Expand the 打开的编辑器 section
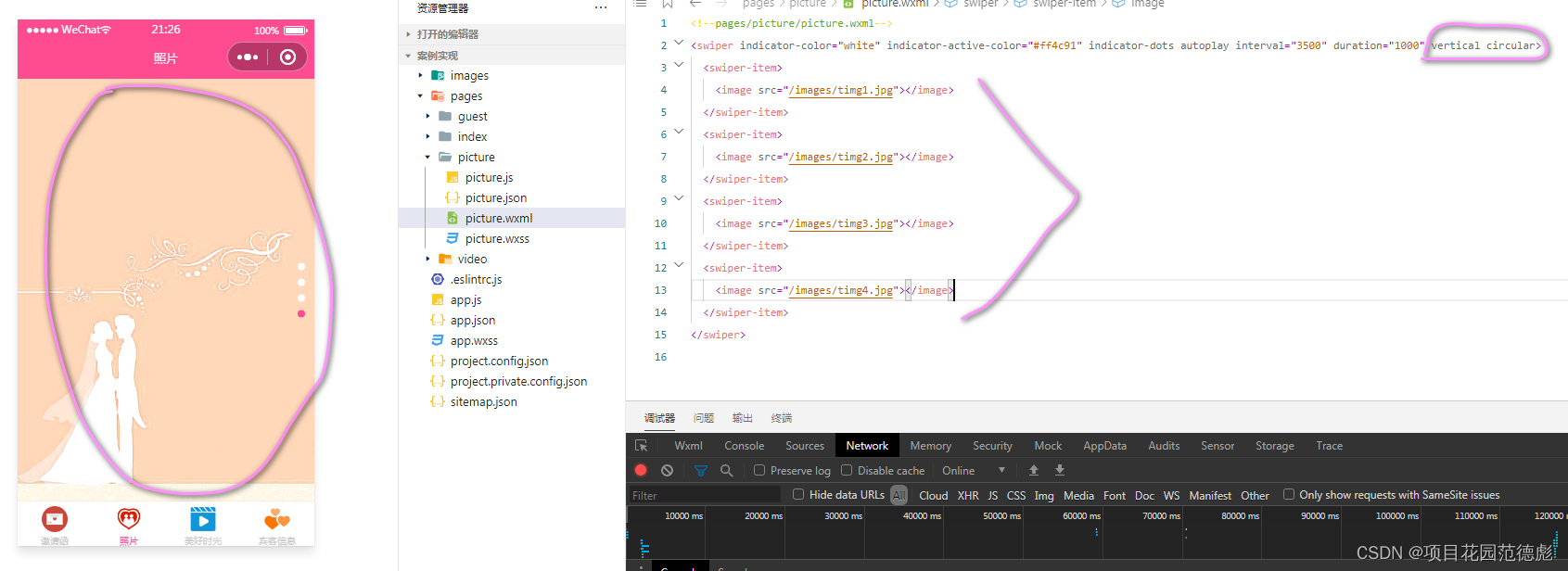 pyautogui.click(x=448, y=34)
